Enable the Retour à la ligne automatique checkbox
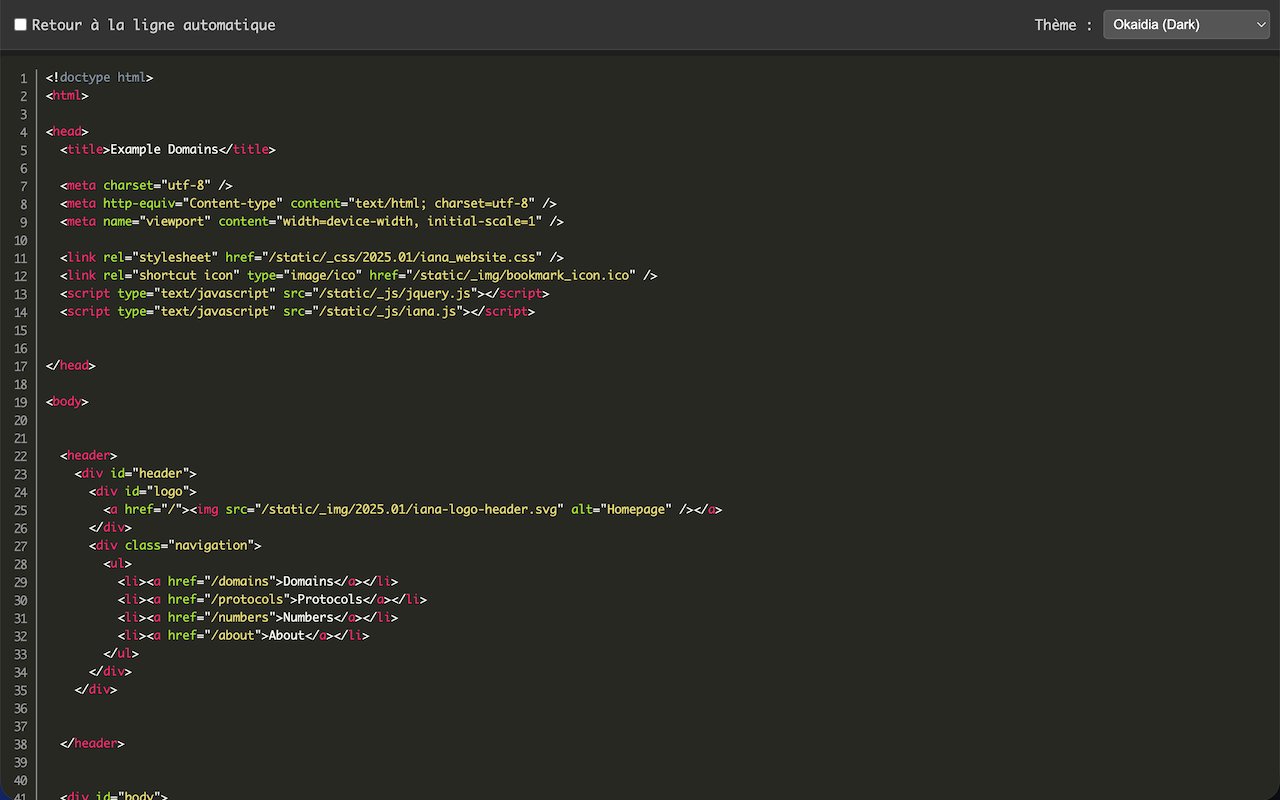This screenshot has width=1280, height=800. click(x=20, y=25)
